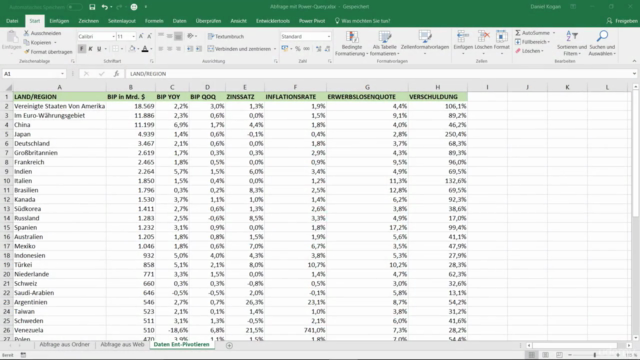Screen dimensions: 640x360
Task: Click font color A swatch
Action: [145, 49]
